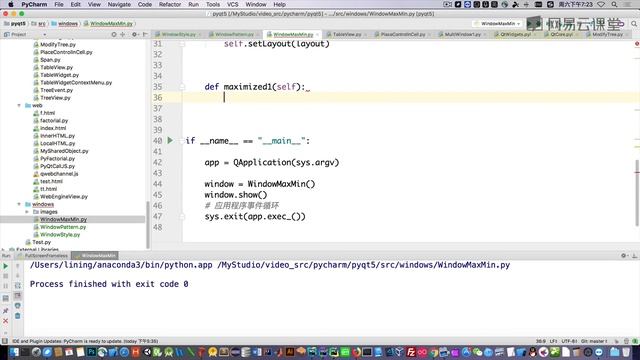Image resolution: width=640 pixels, height=360 pixels.
Task: Expand the images folder
Action: (x=27, y=212)
